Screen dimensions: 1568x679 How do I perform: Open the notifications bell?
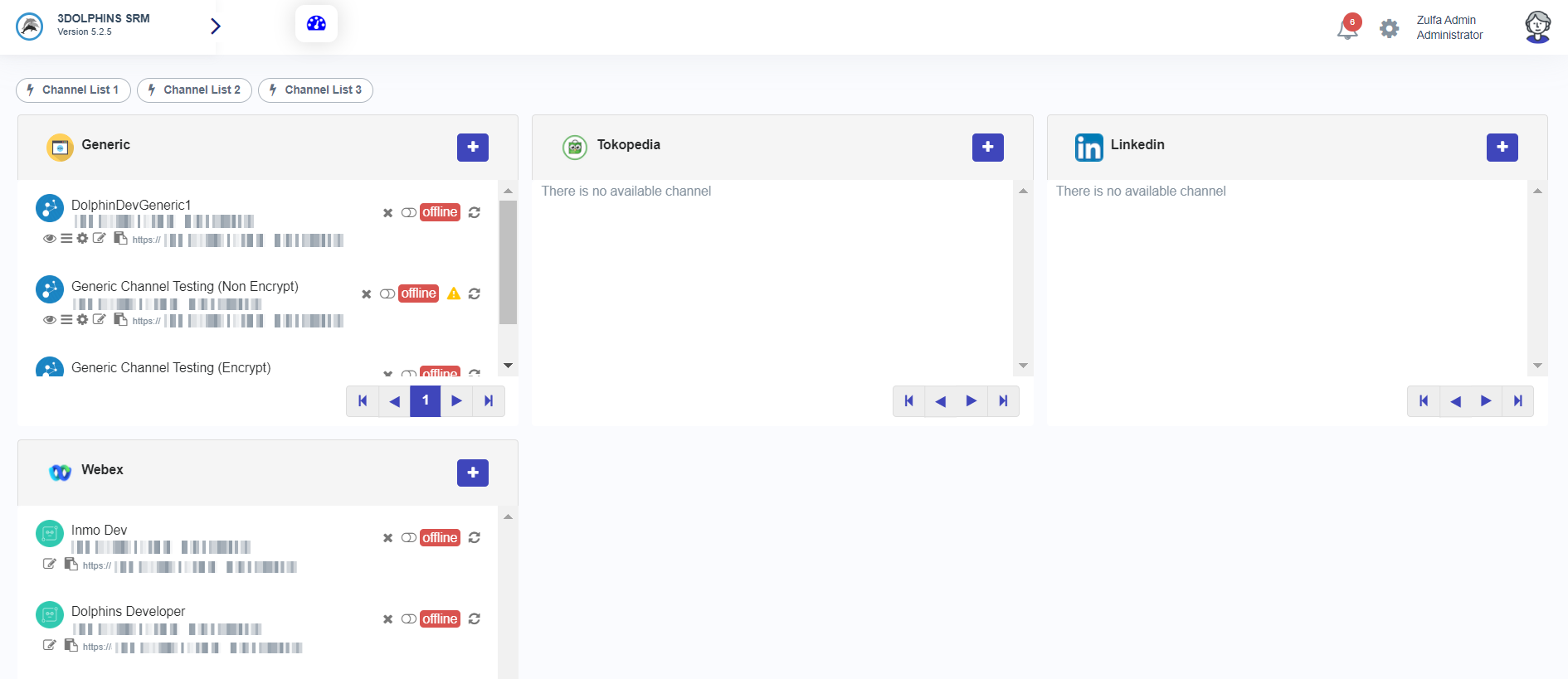click(1347, 30)
